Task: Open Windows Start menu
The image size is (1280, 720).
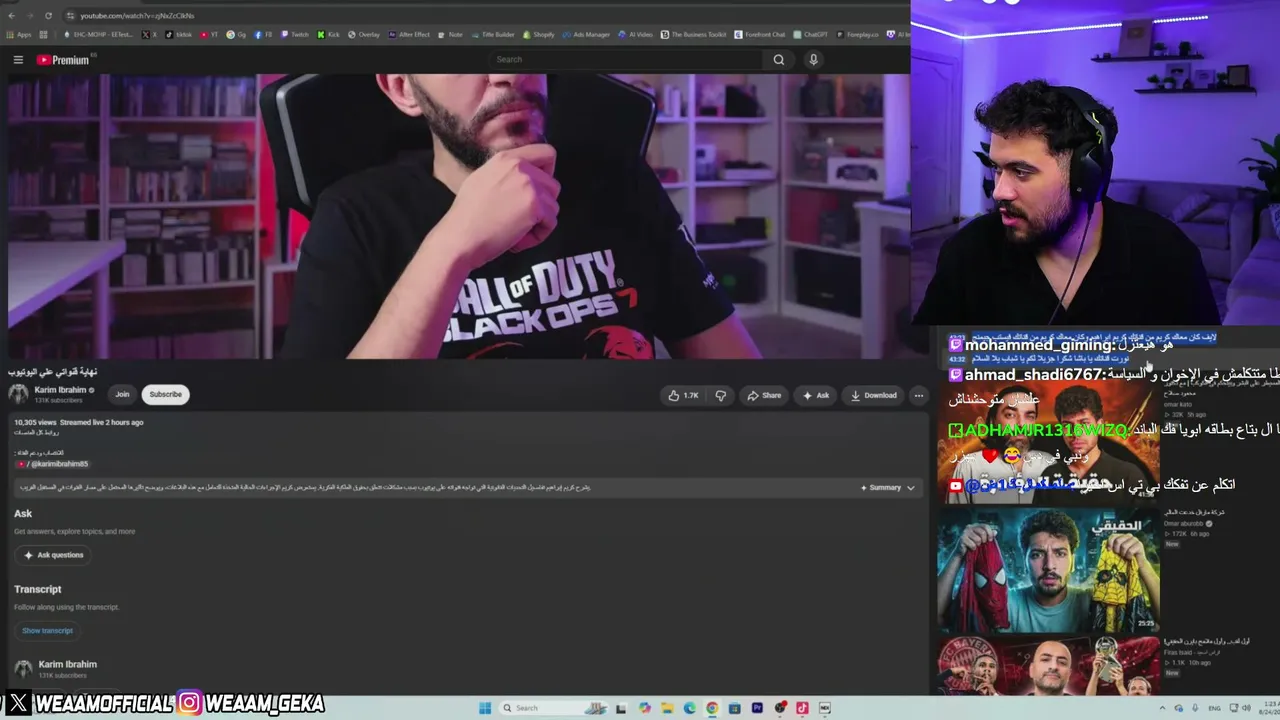Action: (484, 708)
